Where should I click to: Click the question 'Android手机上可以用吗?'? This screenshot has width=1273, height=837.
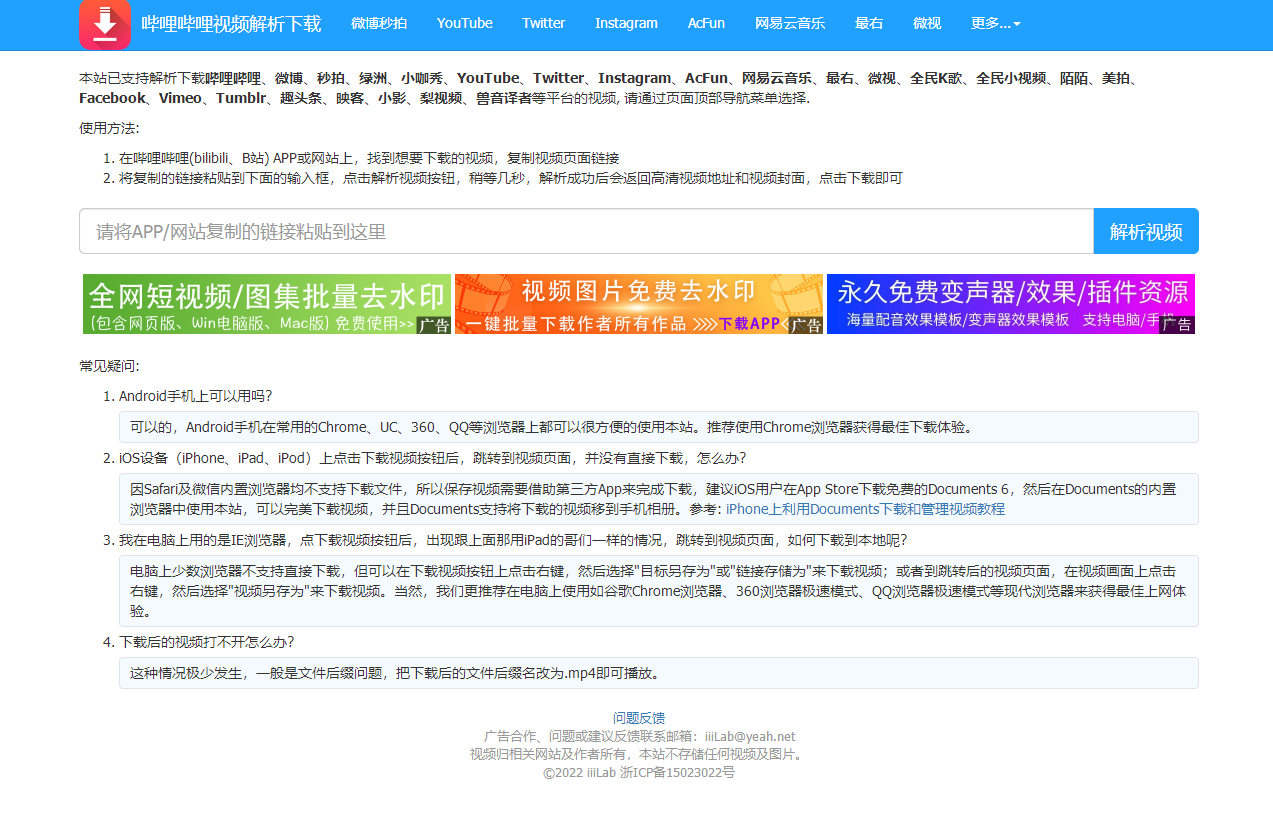(196, 396)
